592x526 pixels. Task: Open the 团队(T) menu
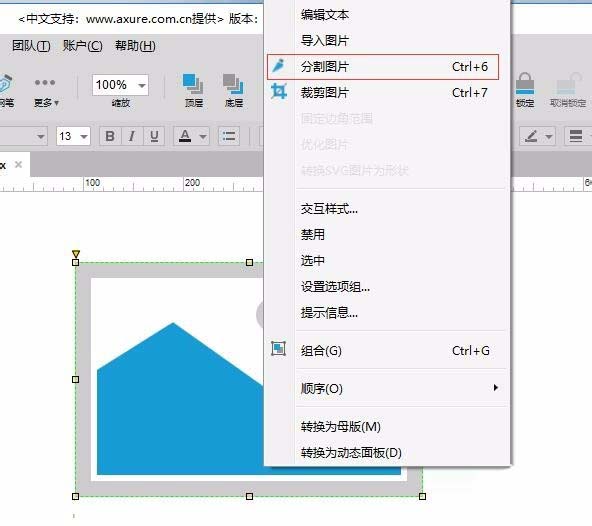(31, 46)
